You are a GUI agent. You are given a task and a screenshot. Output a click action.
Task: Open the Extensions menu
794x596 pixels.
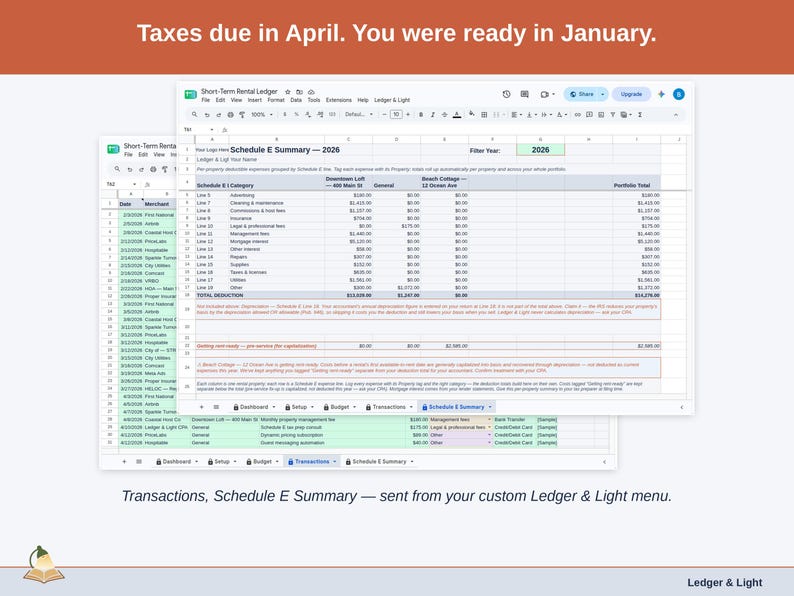point(339,100)
